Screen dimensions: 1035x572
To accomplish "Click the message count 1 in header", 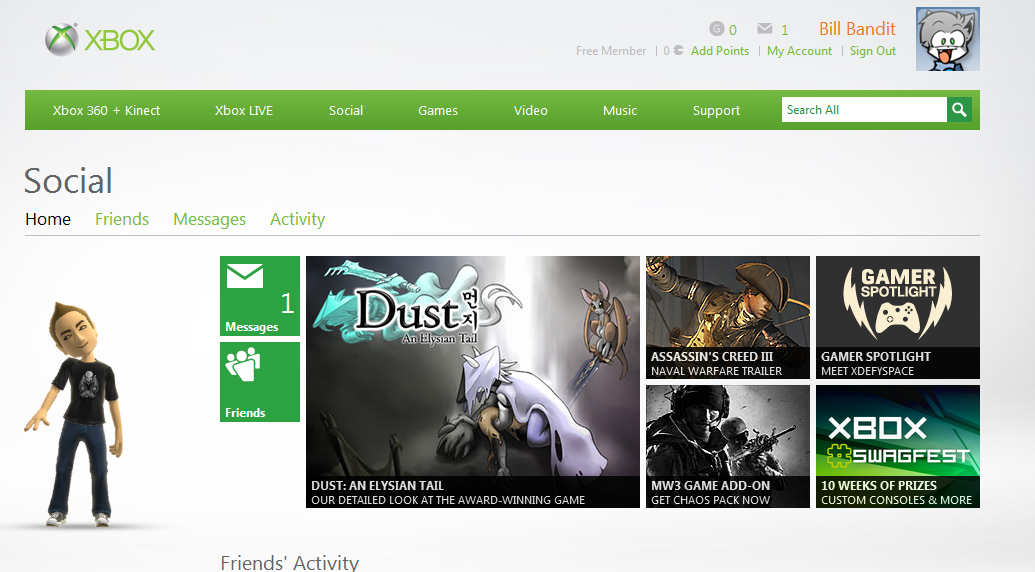I will click(784, 30).
